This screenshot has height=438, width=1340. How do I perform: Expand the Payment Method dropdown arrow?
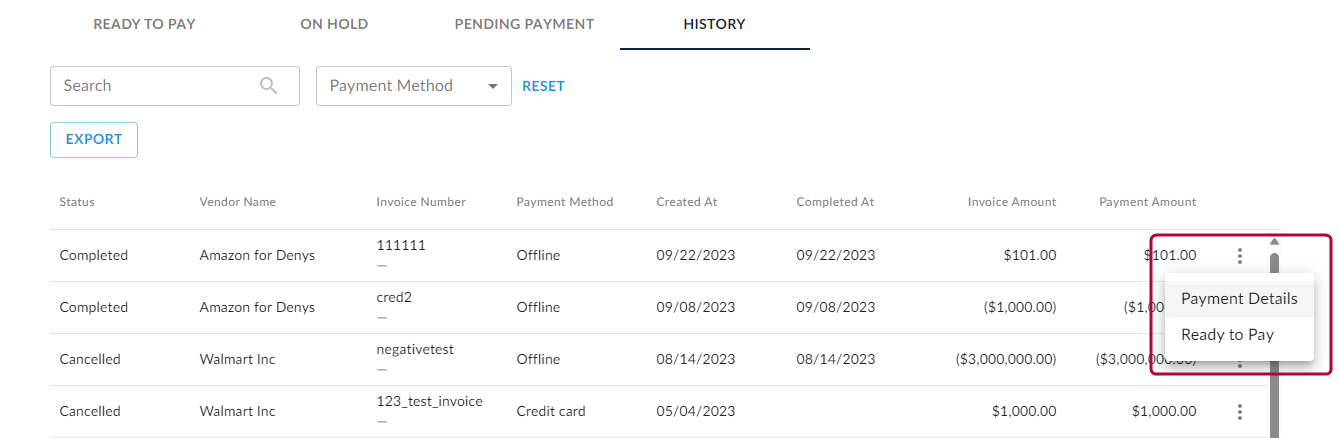[493, 86]
